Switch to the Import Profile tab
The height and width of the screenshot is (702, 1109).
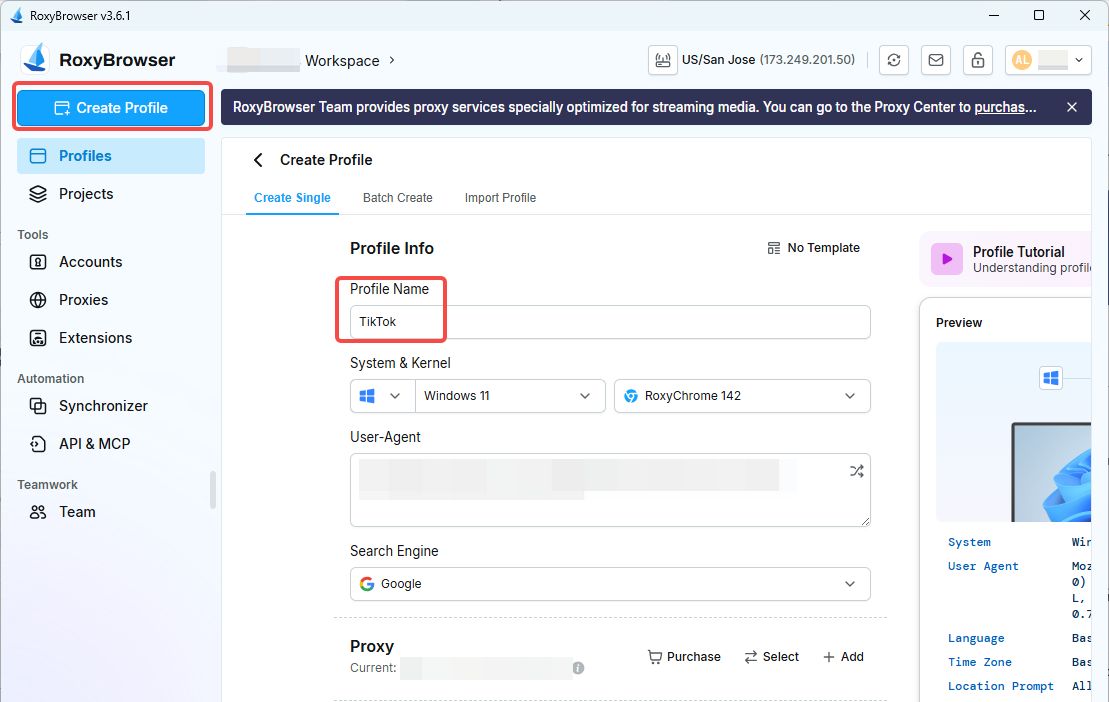click(500, 197)
